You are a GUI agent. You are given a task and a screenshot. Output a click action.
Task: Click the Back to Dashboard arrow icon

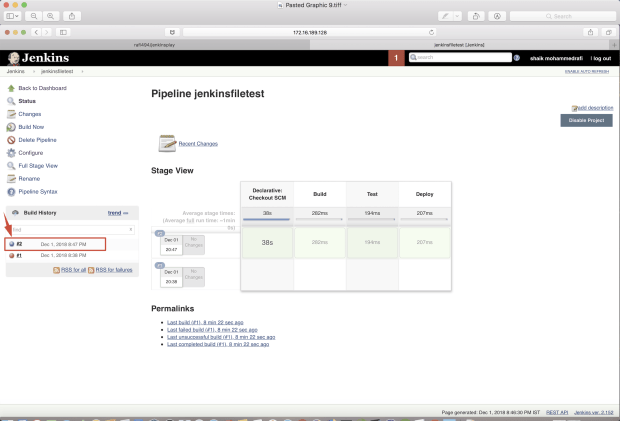pos(11,88)
